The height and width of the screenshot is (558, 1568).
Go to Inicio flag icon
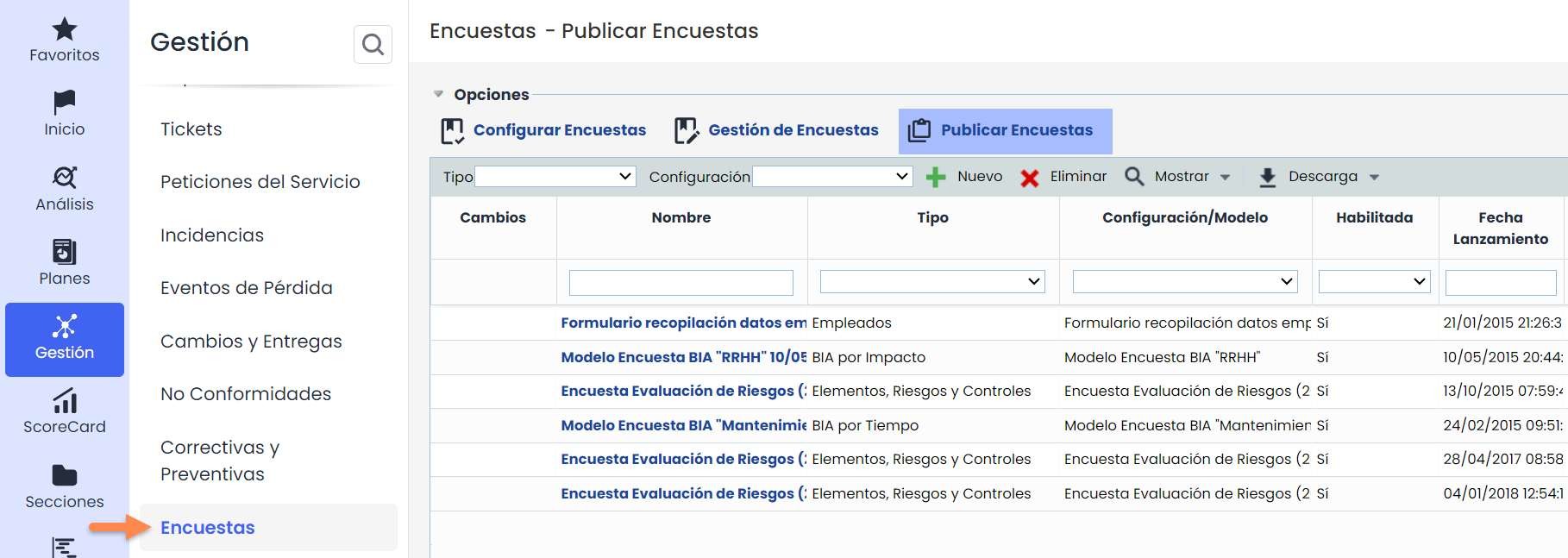point(65,103)
